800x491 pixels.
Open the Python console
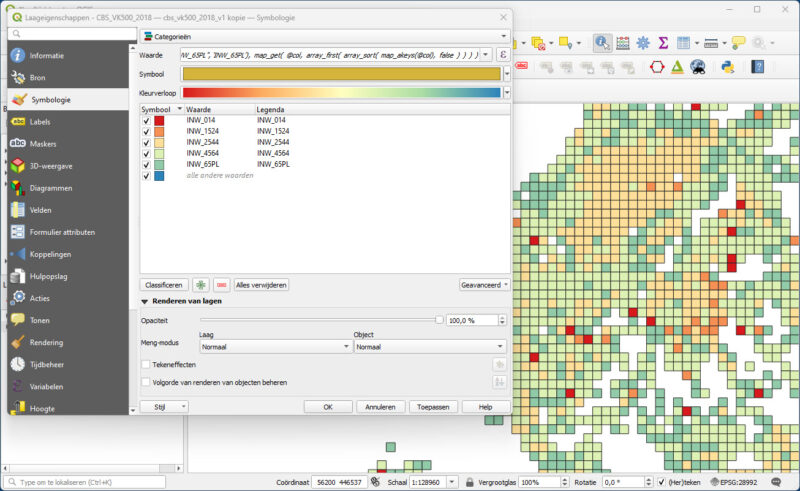[728, 67]
